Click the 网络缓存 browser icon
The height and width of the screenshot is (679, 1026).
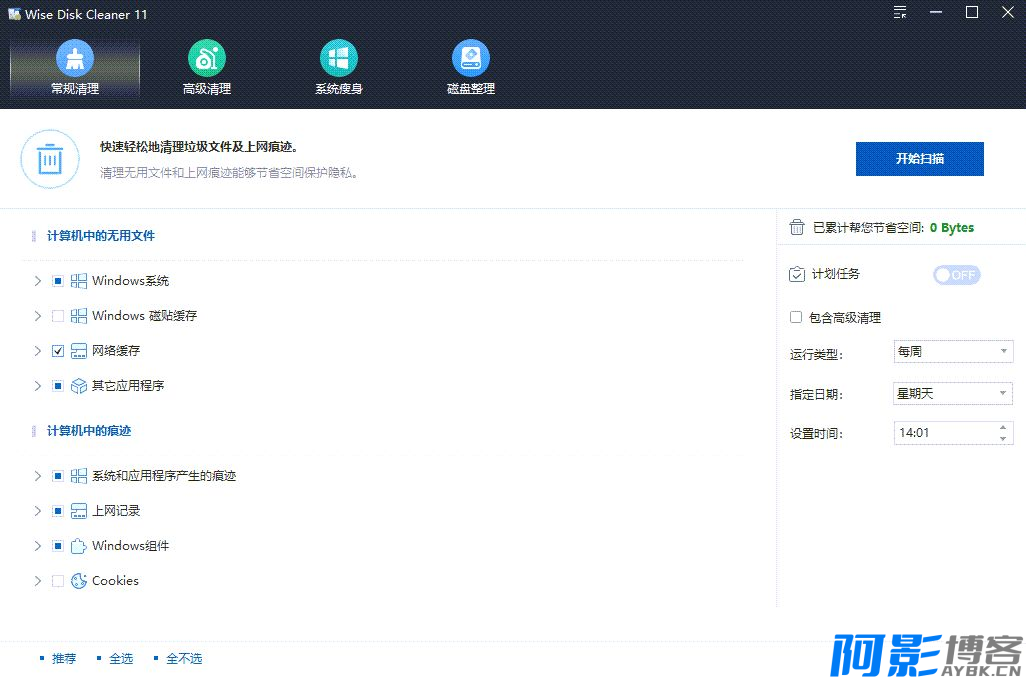(x=79, y=351)
